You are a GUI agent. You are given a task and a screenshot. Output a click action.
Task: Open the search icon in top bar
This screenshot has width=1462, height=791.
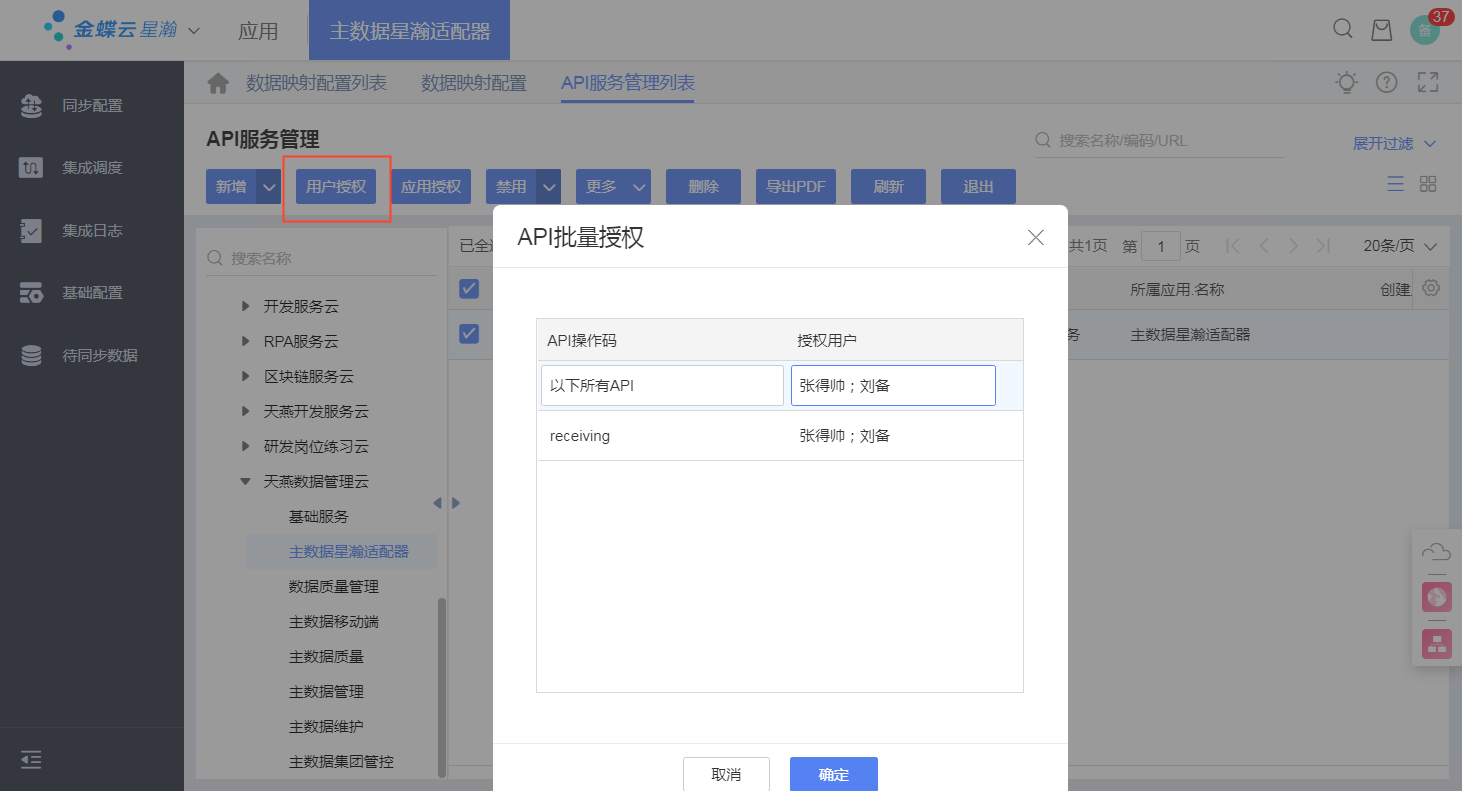(1343, 29)
